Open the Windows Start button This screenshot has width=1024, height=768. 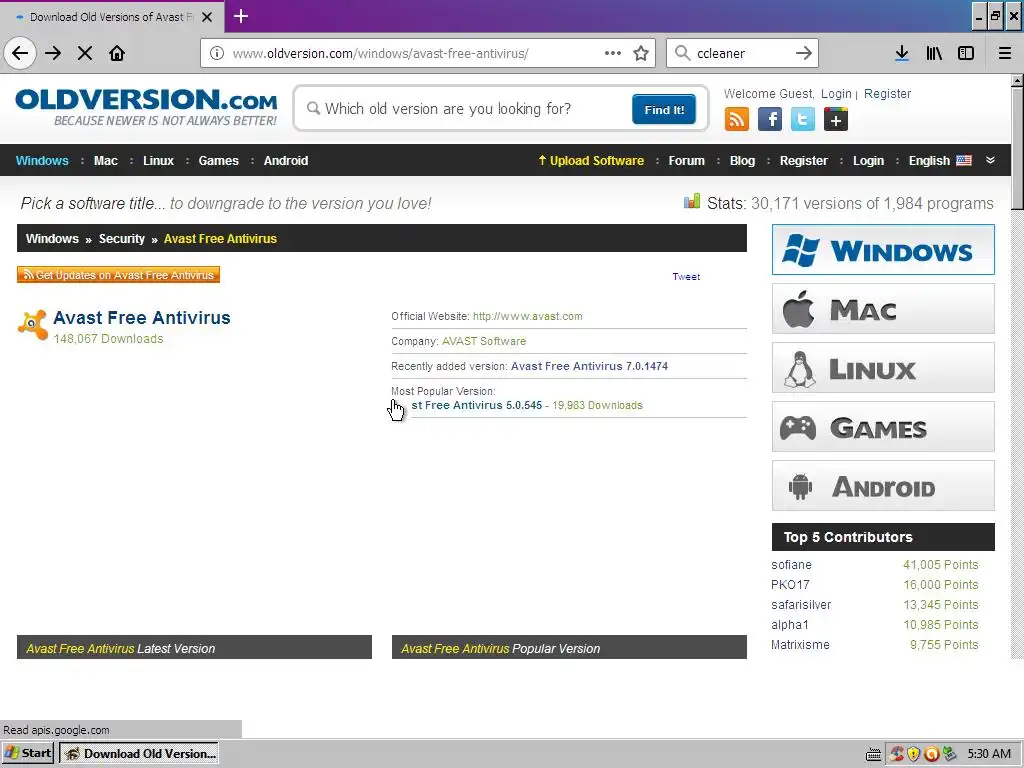click(28, 753)
